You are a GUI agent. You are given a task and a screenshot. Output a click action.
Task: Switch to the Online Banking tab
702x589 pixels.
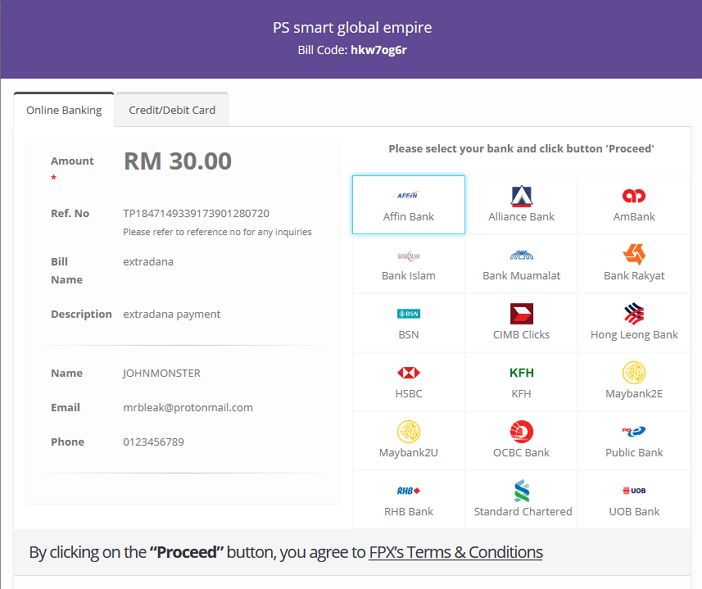click(64, 110)
